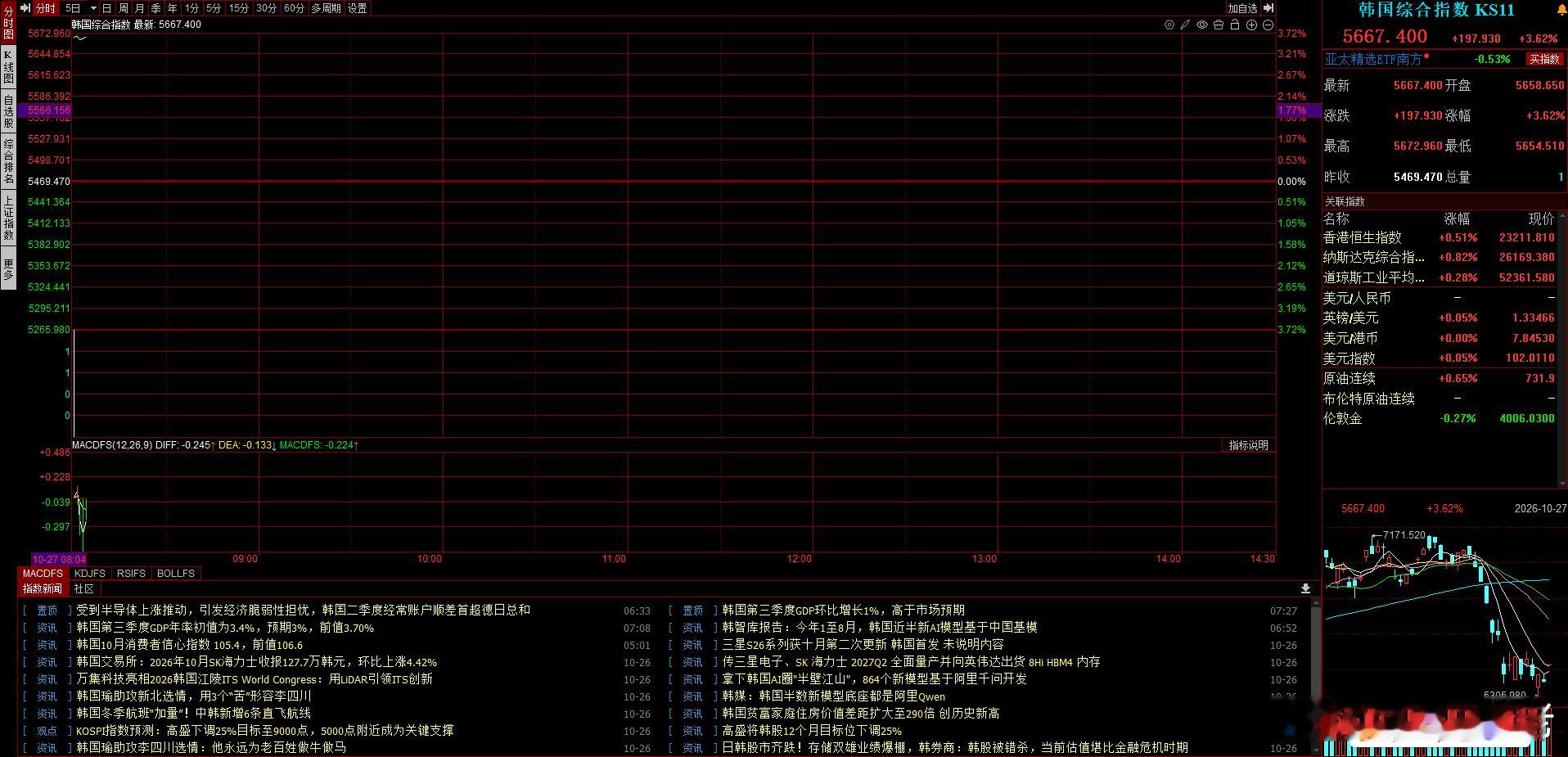Screen dimensions: 1568x757
Task: Open 多周期 multi-period view
Action: point(326,8)
